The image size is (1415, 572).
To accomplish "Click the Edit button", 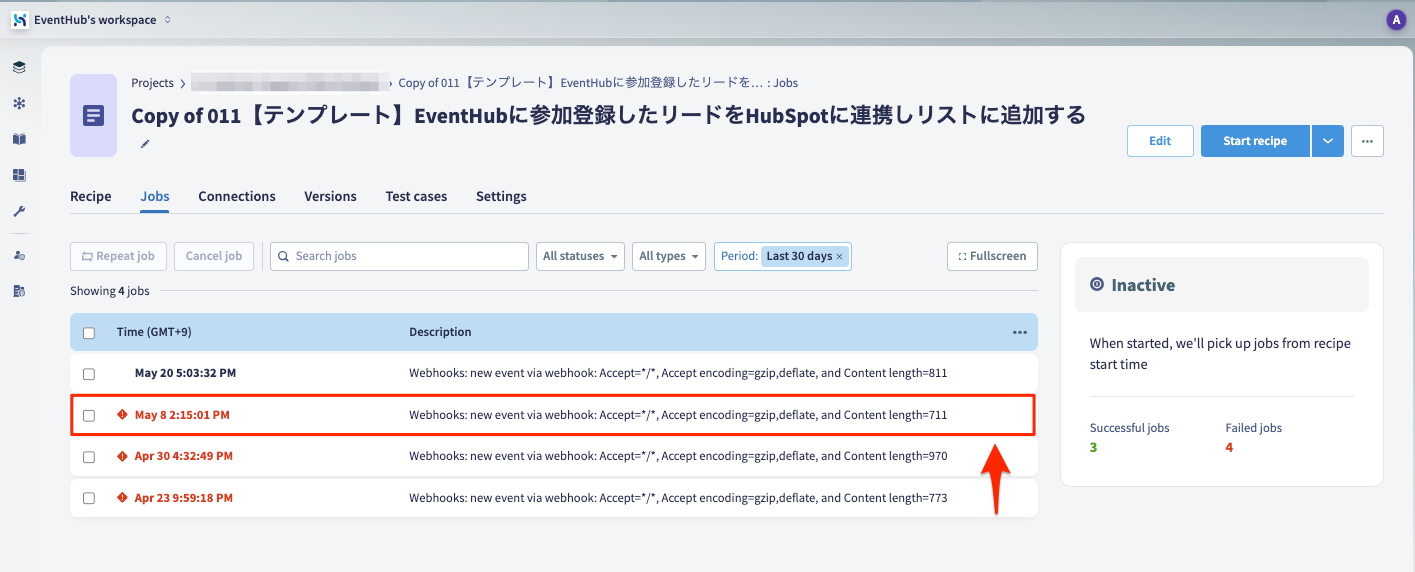I will [x=1160, y=141].
